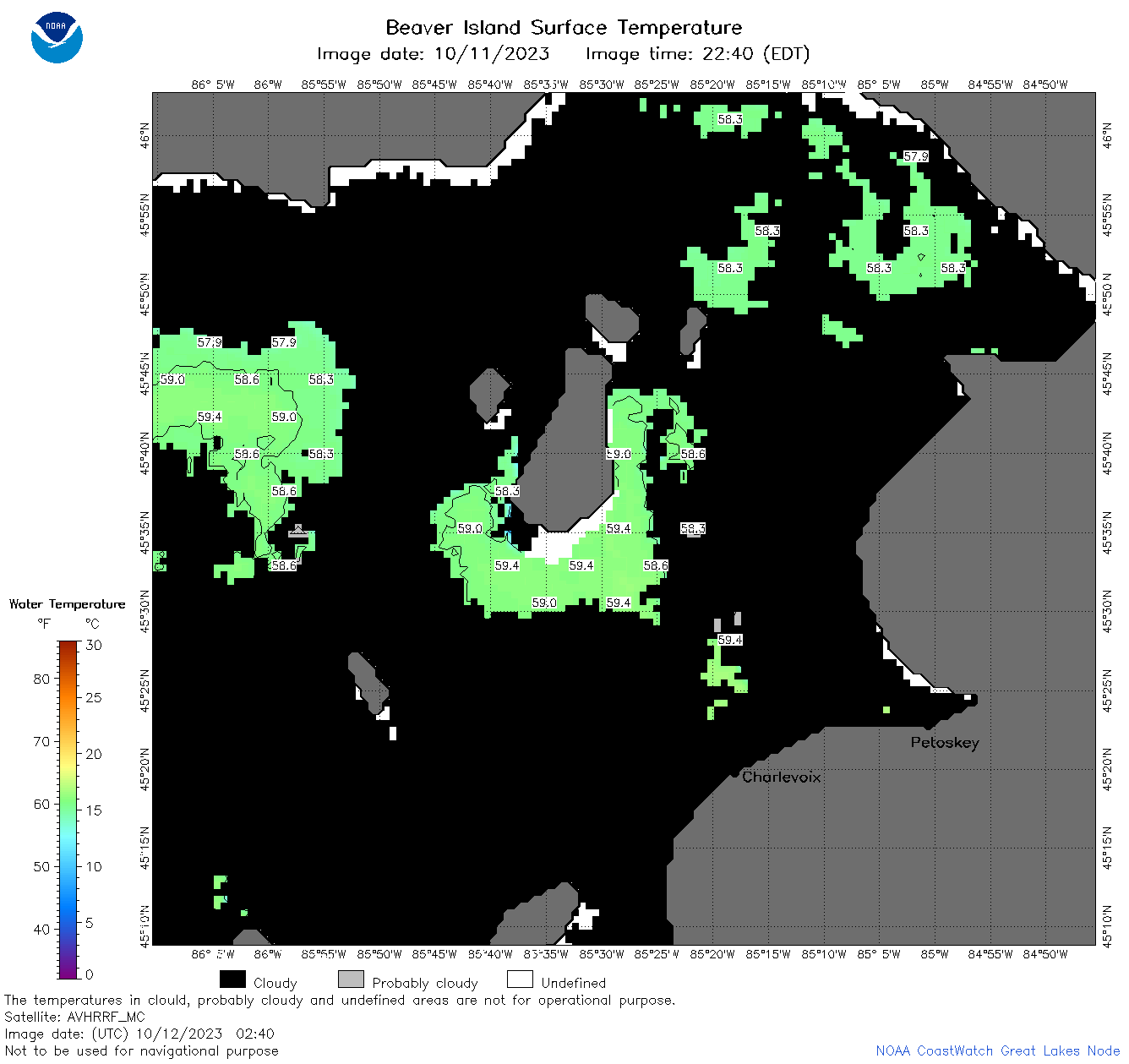Click the Charlevoix city label
1129x1064 pixels.
coord(782,777)
